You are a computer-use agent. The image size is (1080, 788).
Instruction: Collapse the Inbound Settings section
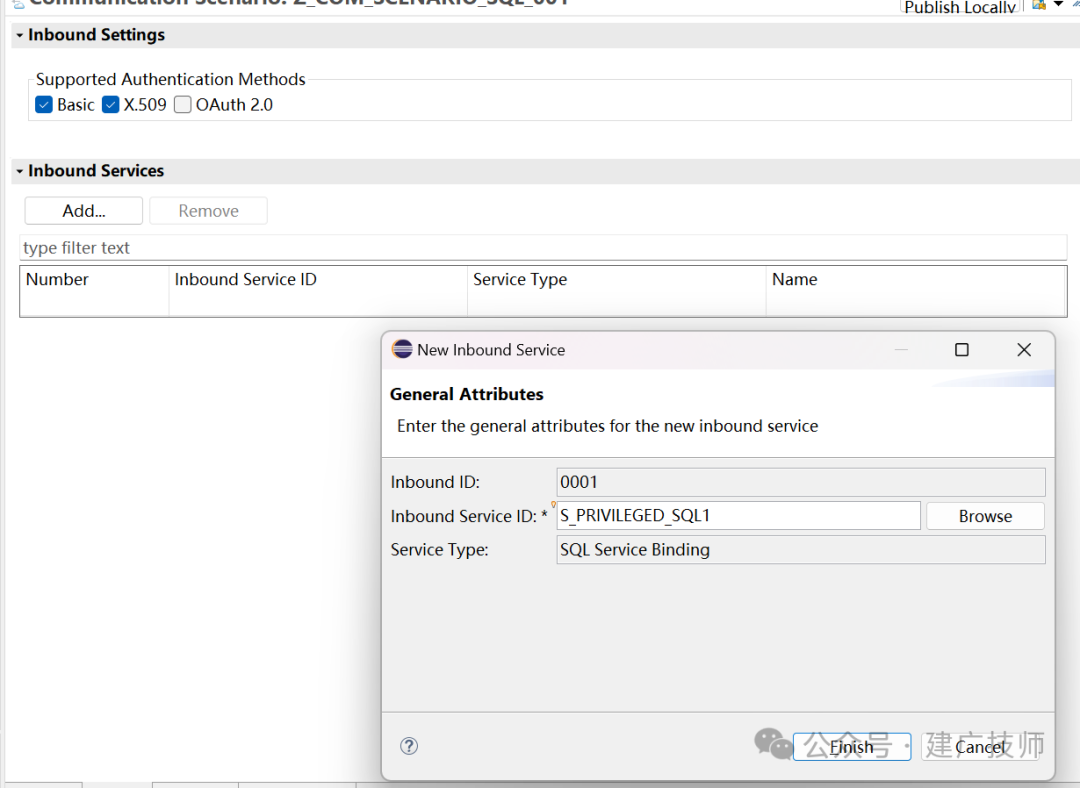[19, 35]
